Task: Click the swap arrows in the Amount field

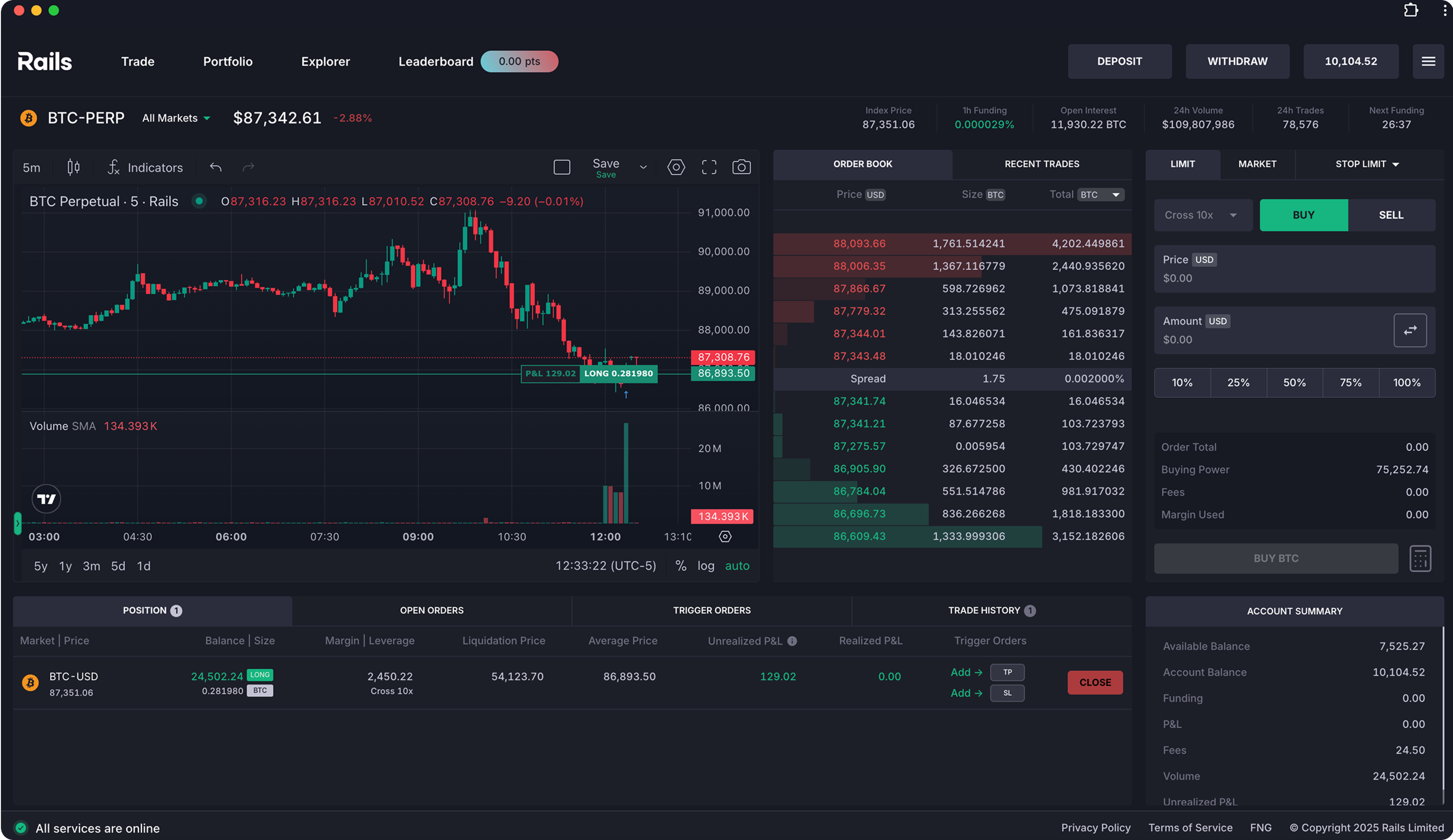Action: pyautogui.click(x=1410, y=330)
